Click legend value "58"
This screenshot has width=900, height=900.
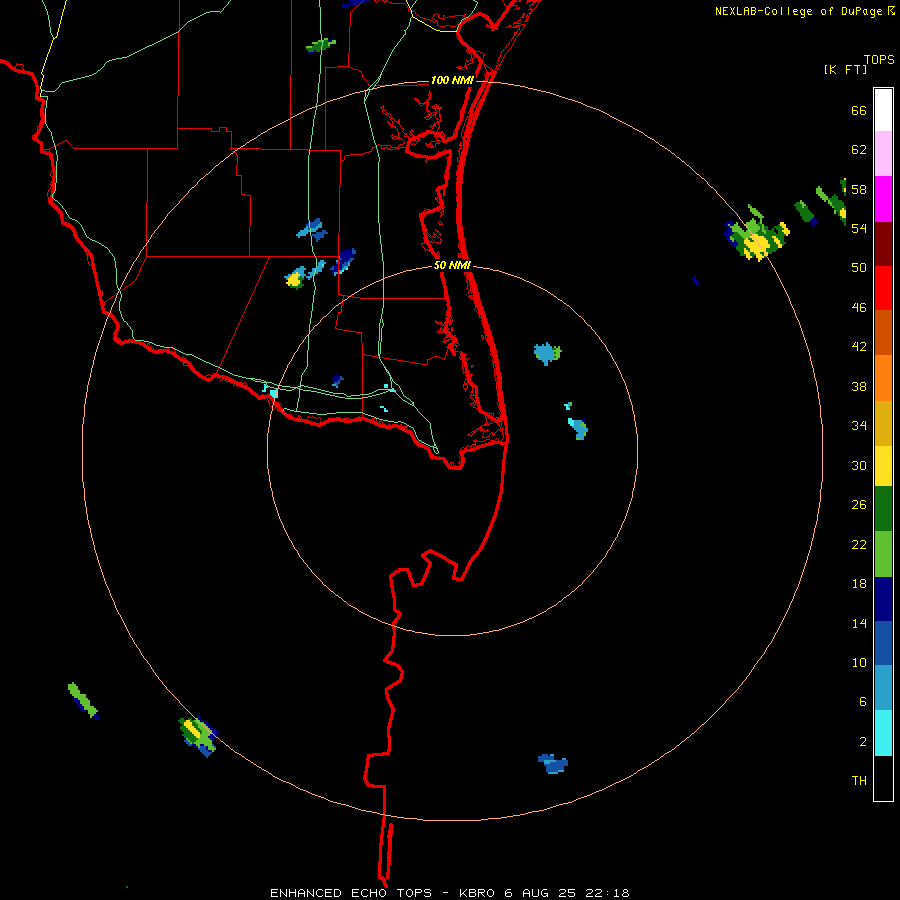[x=859, y=189]
